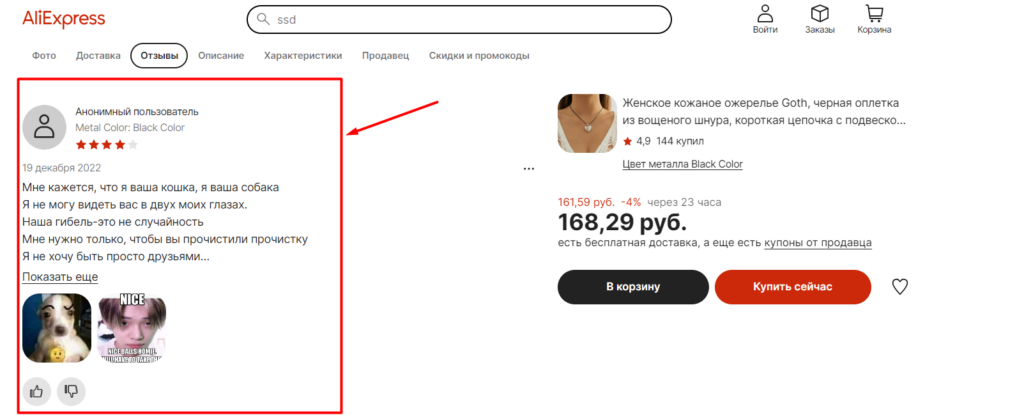This screenshot has width=1024, height=415.
Task: Open the Корзина cart icon
Action: 874,14
